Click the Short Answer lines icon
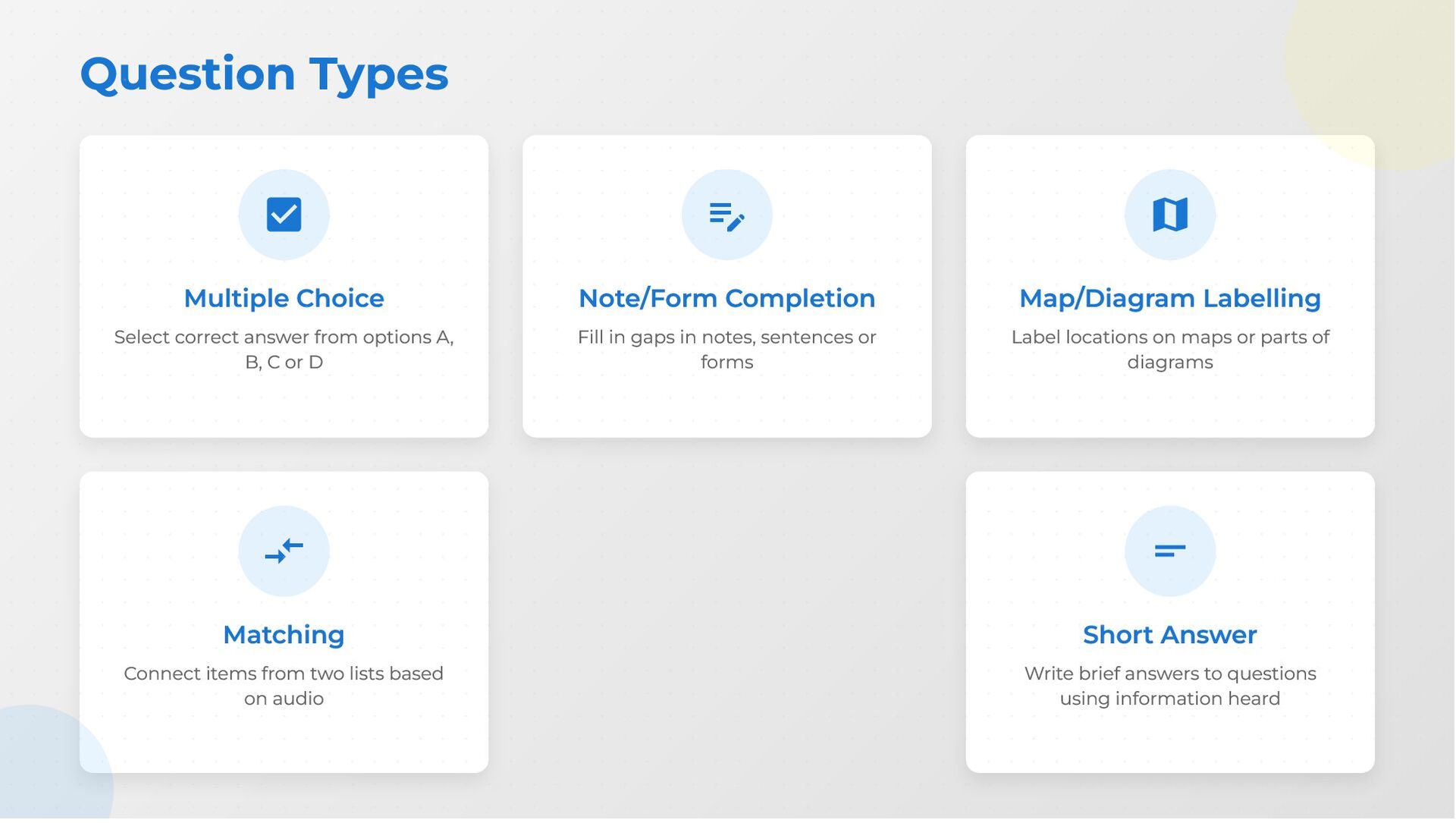The width and height of the screenshot is (1456, 823). 1169,551
